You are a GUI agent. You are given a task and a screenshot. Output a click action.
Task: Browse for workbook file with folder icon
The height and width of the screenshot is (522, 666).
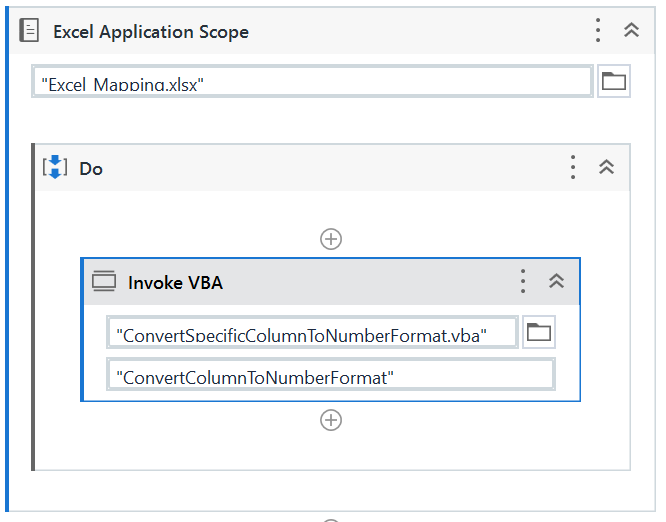pos(613,82)
